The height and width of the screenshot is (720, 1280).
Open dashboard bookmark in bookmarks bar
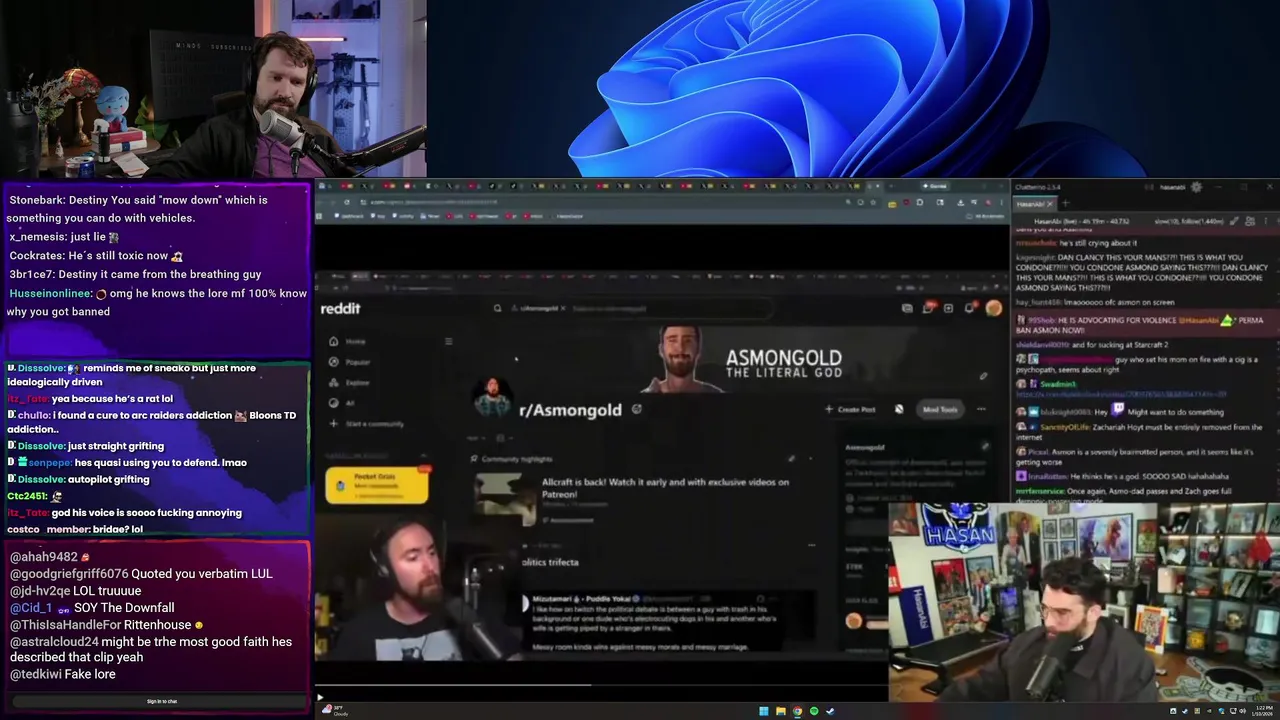pyautogui.click(x=350, y=216)
